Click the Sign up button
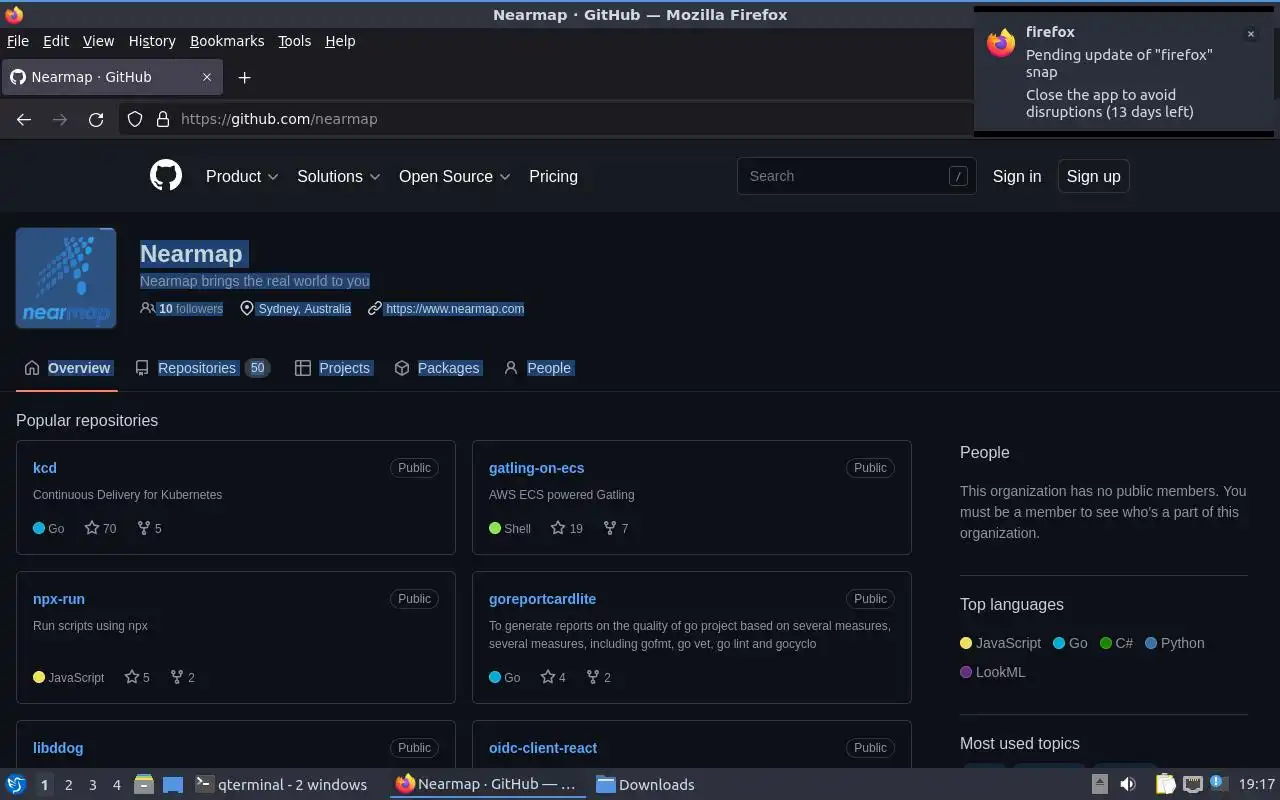 [x=1093, y=176]
